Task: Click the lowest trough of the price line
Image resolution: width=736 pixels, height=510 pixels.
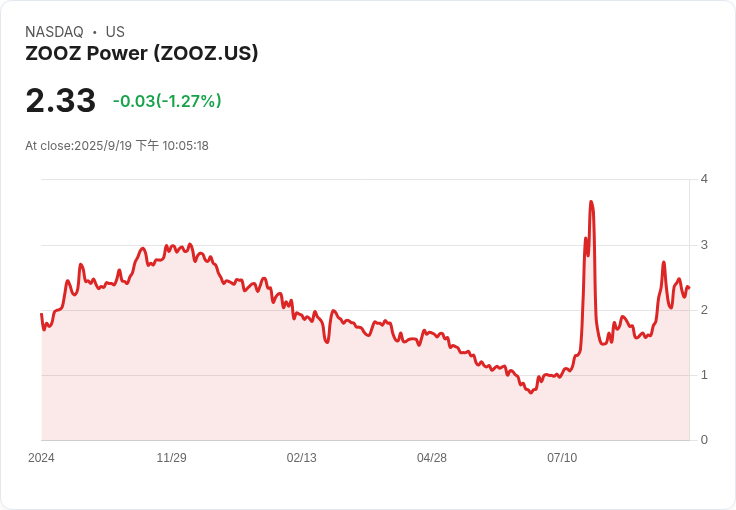Action: [531, 392]
